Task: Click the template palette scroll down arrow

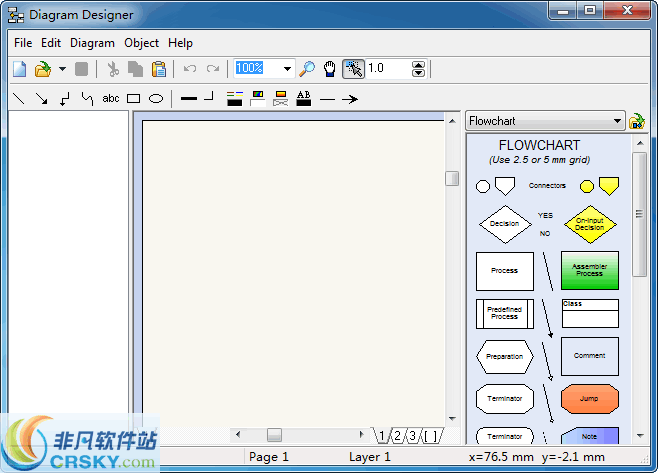Action: point(640,436)
